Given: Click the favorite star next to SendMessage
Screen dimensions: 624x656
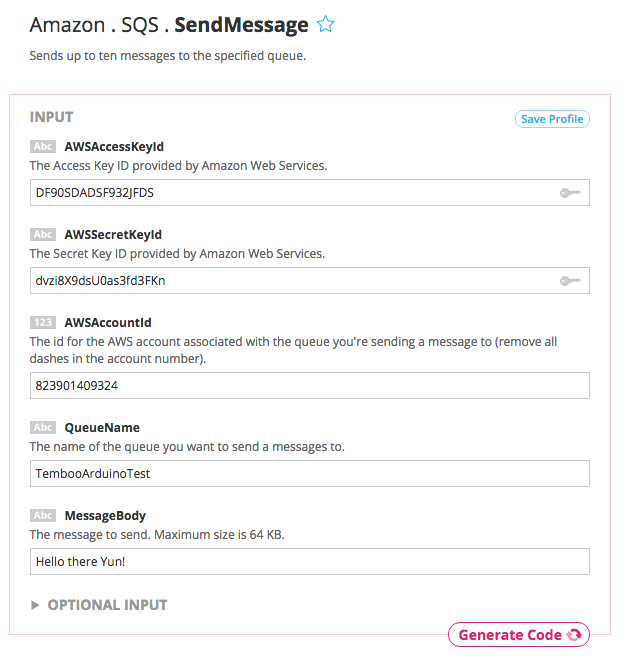Looking at the screenshot, I should (x=325, y=25).
